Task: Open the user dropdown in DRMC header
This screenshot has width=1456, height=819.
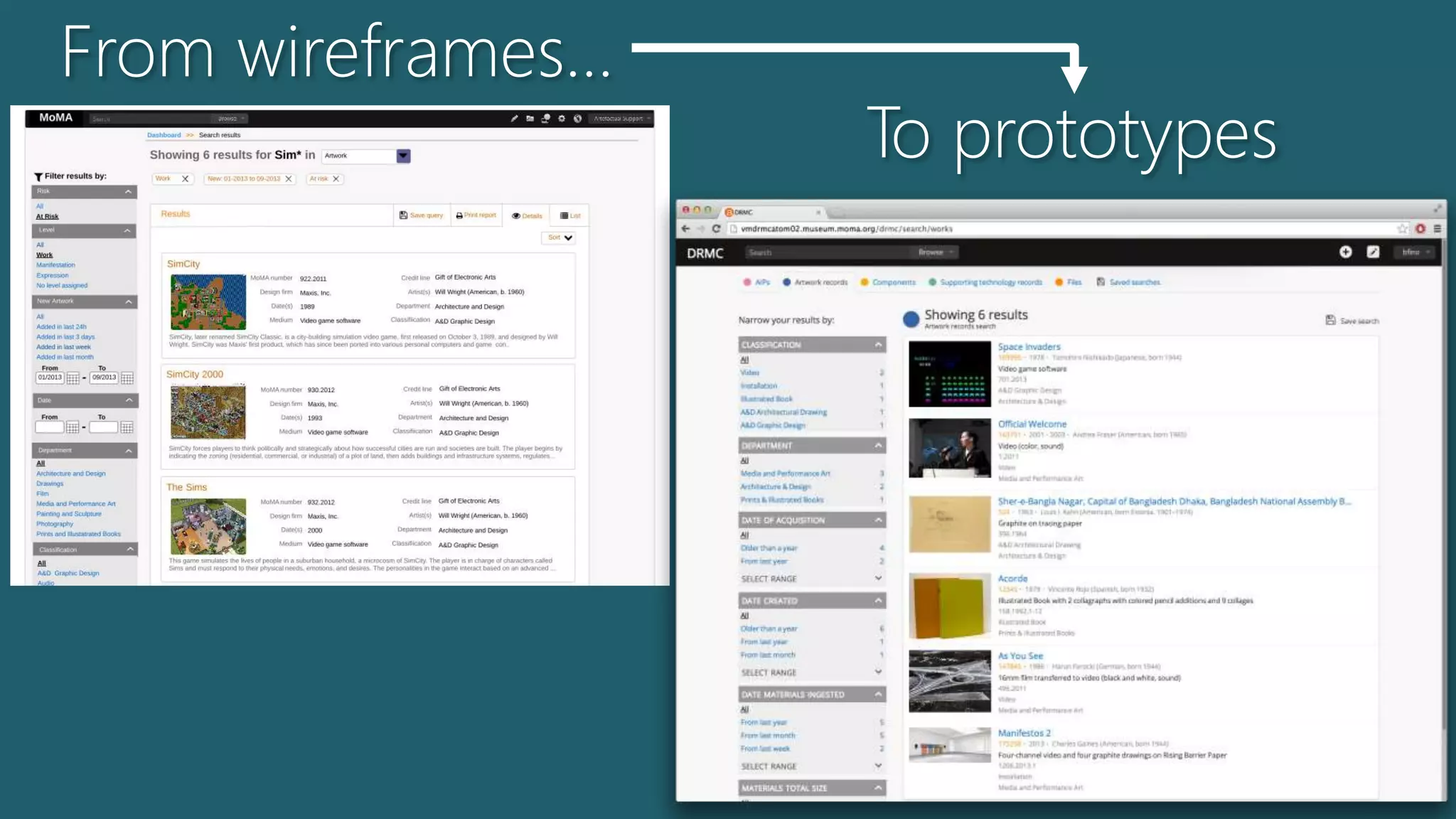Action: click(x=1415, y=252)
